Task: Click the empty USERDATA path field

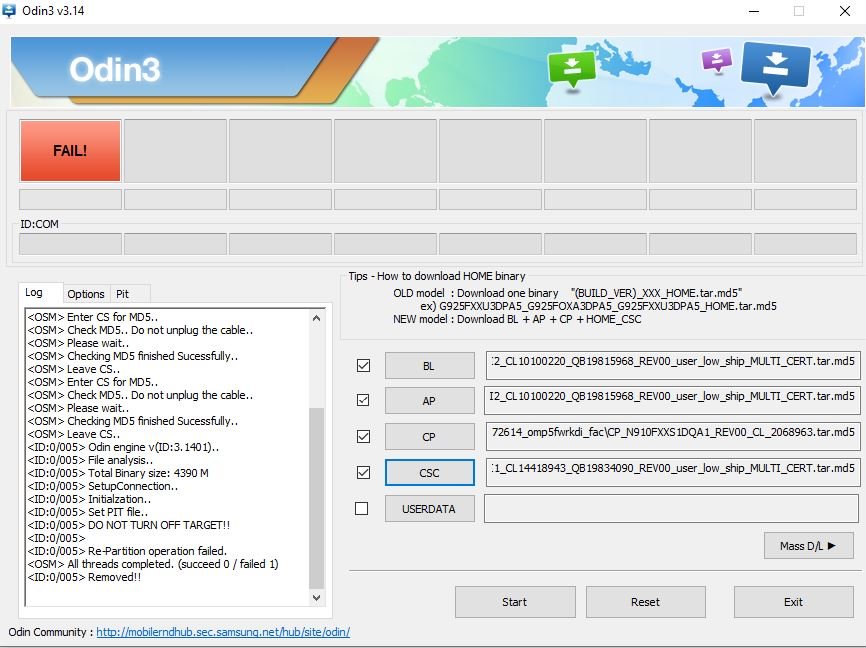Action: (671, 508)
